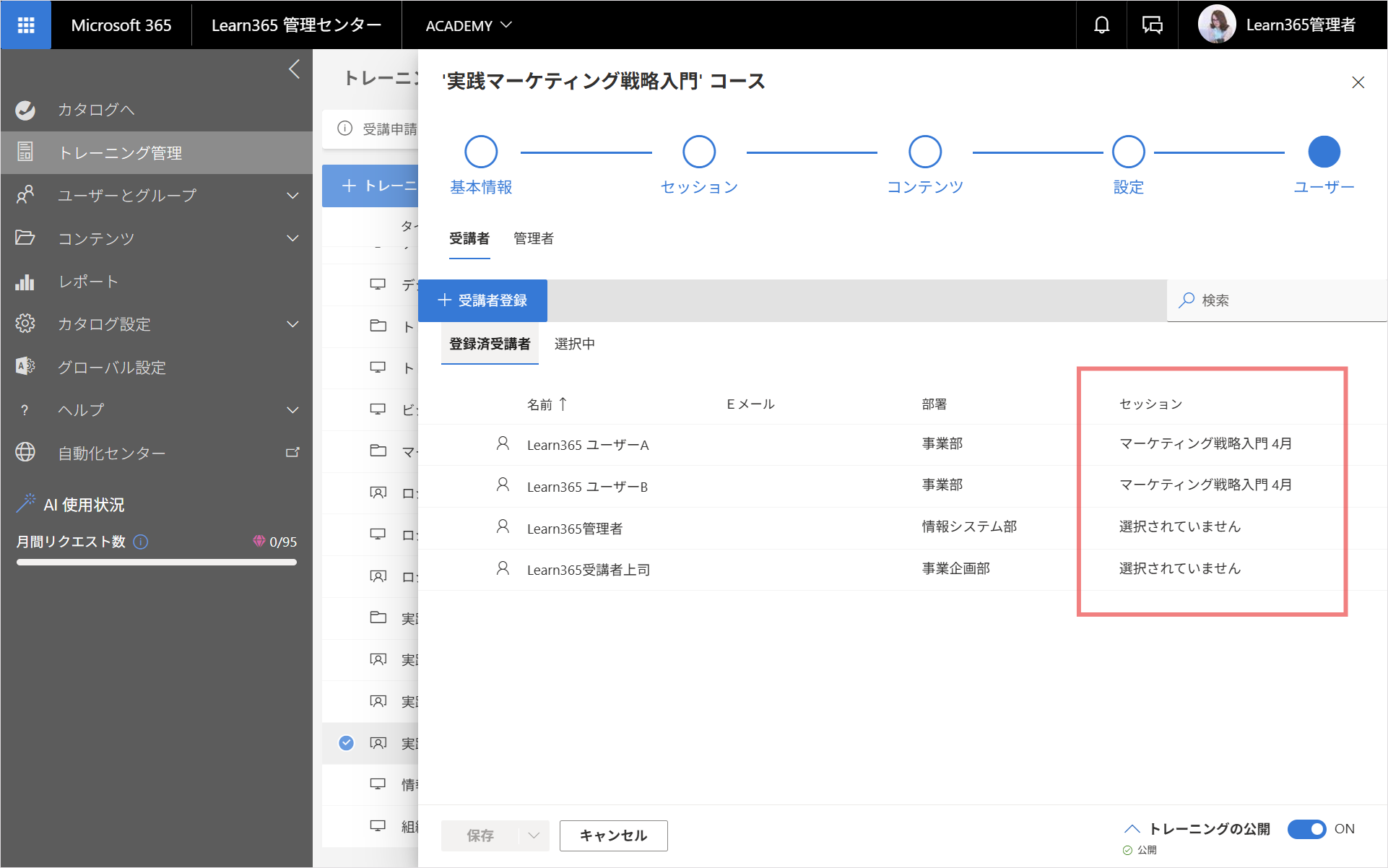Collapse the left sidebar with arrow icon

coord(294,69)
